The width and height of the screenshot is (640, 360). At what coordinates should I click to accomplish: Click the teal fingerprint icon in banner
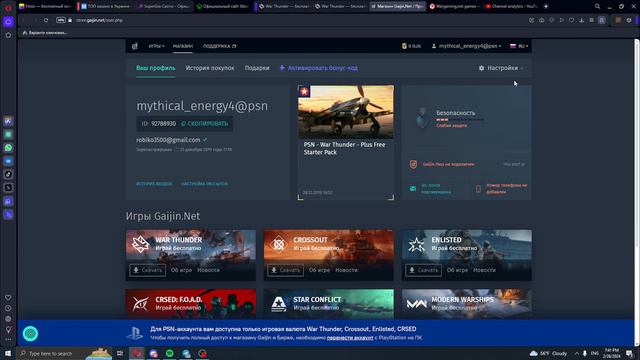coord(31,334)
